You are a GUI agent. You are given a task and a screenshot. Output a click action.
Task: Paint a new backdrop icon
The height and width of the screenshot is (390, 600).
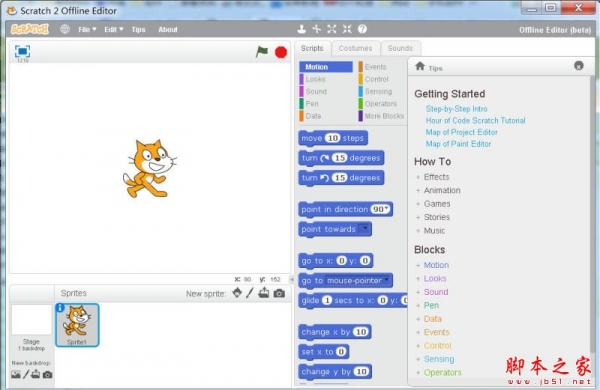point(26,374)
